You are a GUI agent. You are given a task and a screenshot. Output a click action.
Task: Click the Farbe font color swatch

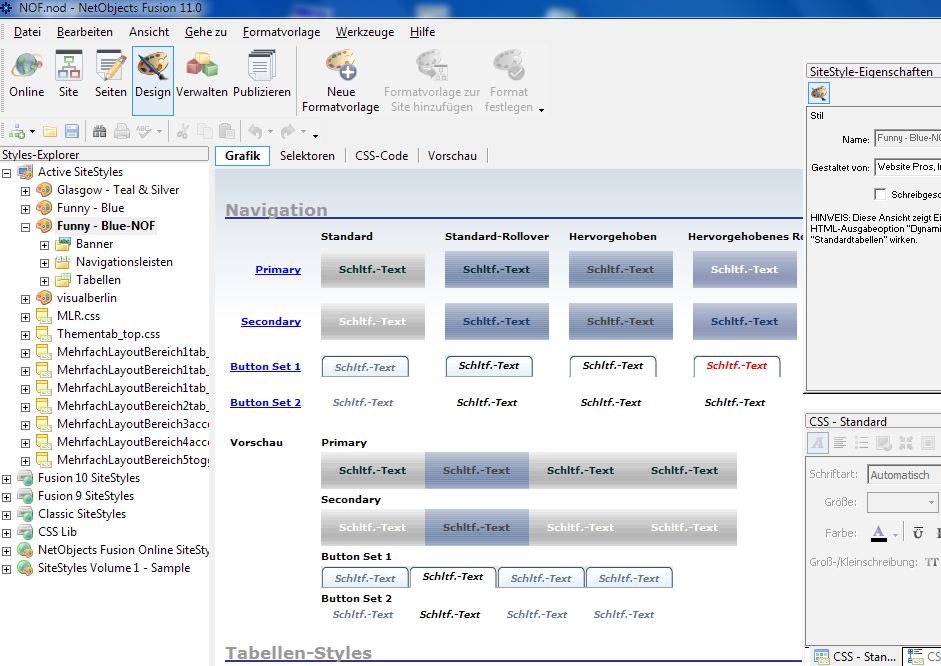(879, 532)
